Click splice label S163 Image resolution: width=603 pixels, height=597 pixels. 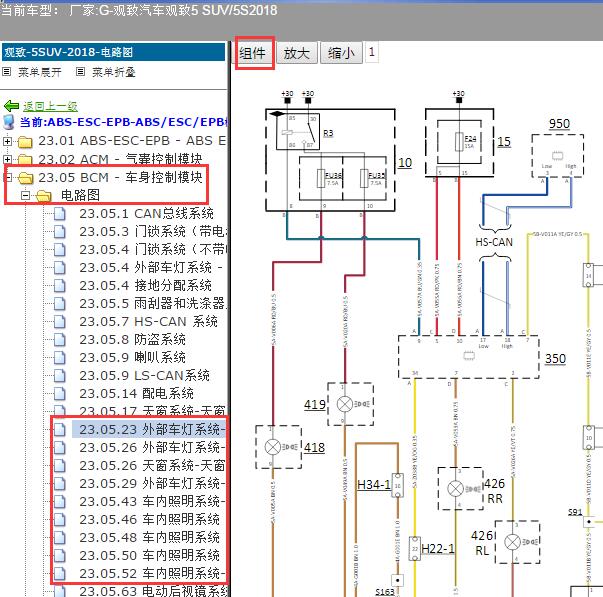(385, 592)
